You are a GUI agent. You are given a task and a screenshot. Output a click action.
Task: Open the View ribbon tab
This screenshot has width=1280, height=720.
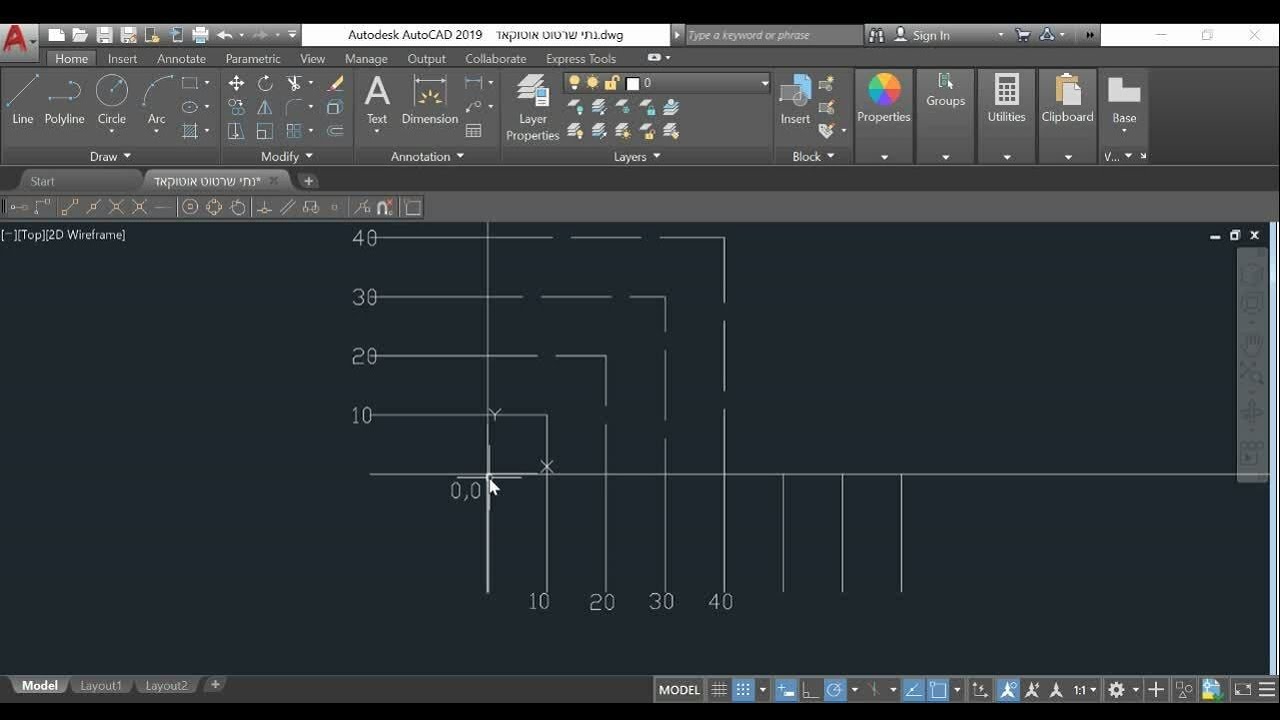(x=312, y=59)
